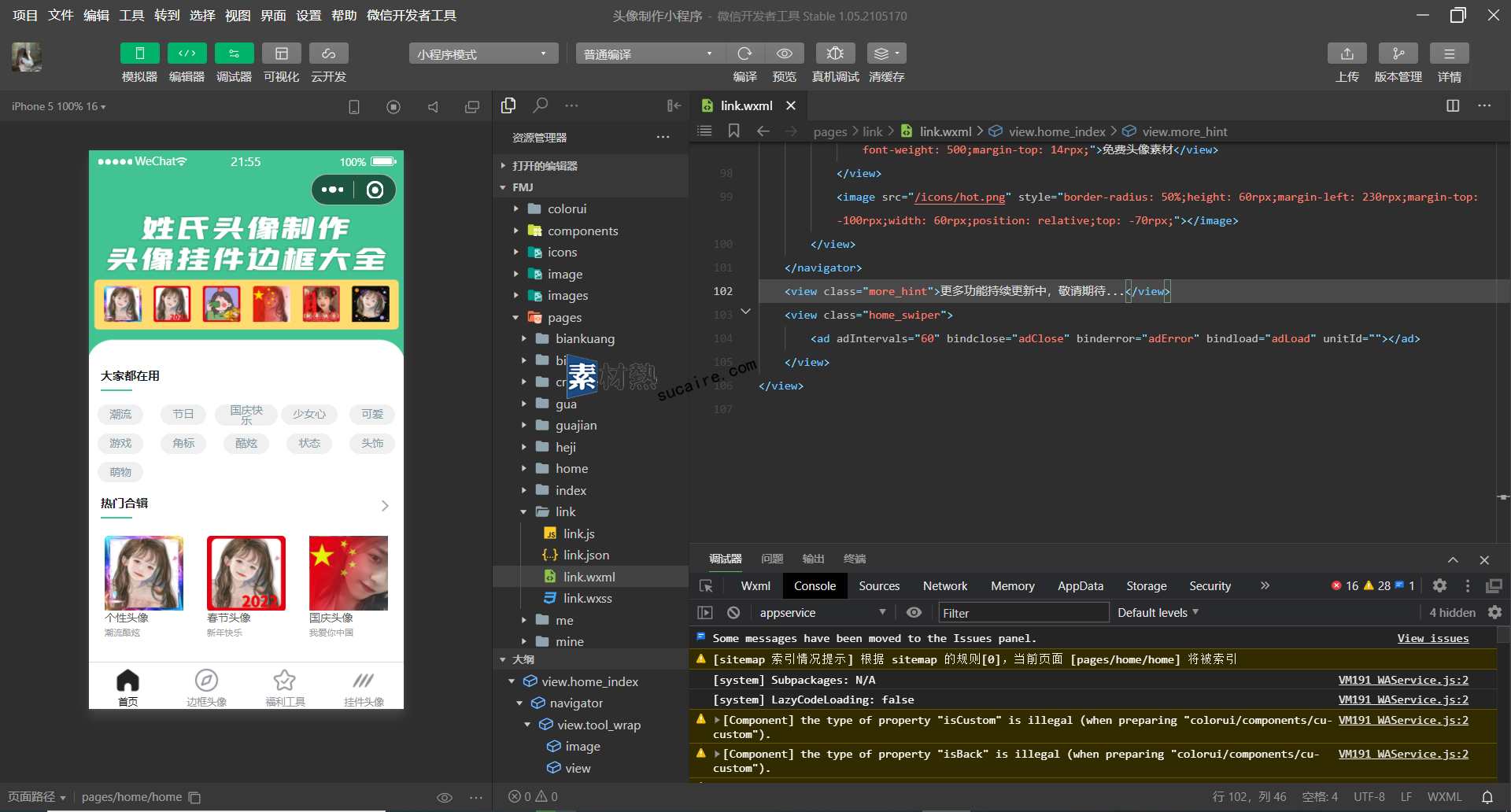
Task: Toggle the bookmark icon in editor toolbar
Action: [x=733, y=131]
